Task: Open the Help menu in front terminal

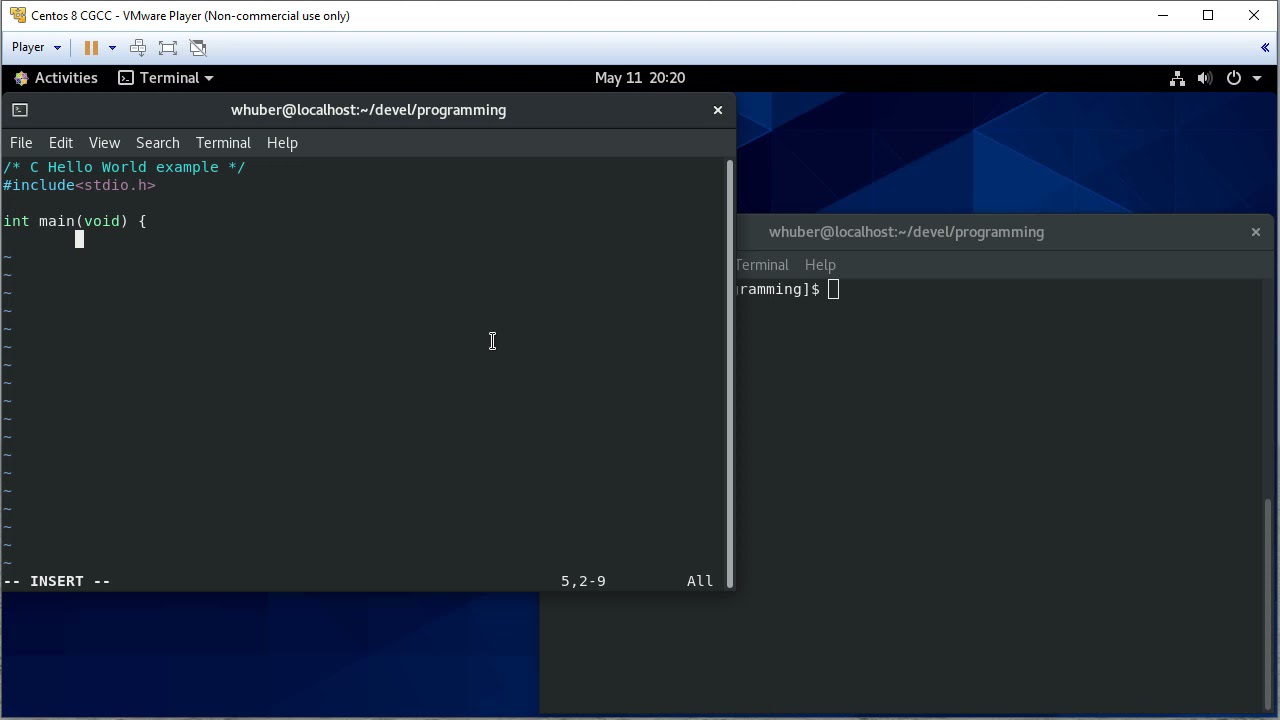Action: coord(282,143)
